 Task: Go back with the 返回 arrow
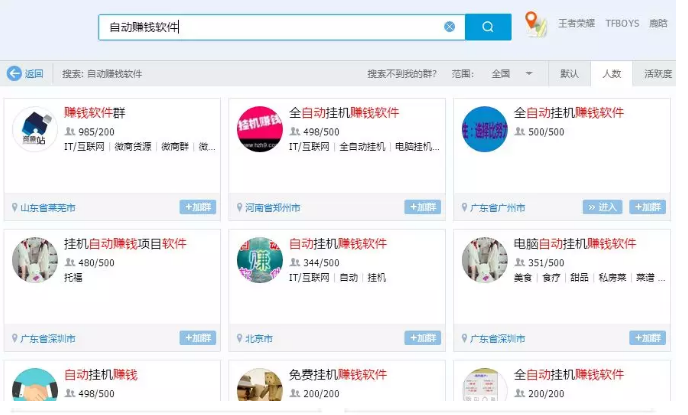[25, 73]
